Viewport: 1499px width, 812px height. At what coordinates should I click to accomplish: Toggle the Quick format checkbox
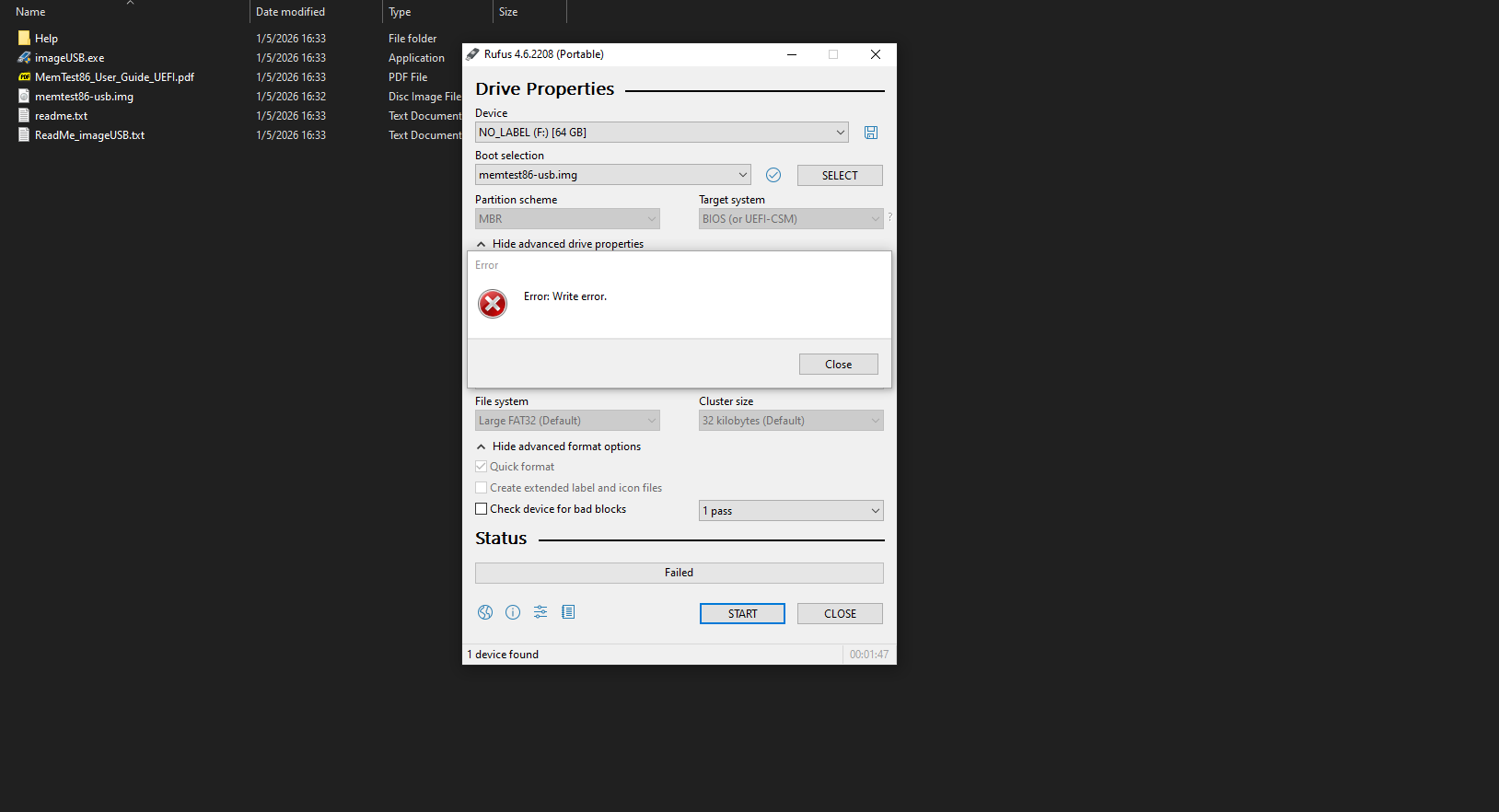click(x=482, y=467)
